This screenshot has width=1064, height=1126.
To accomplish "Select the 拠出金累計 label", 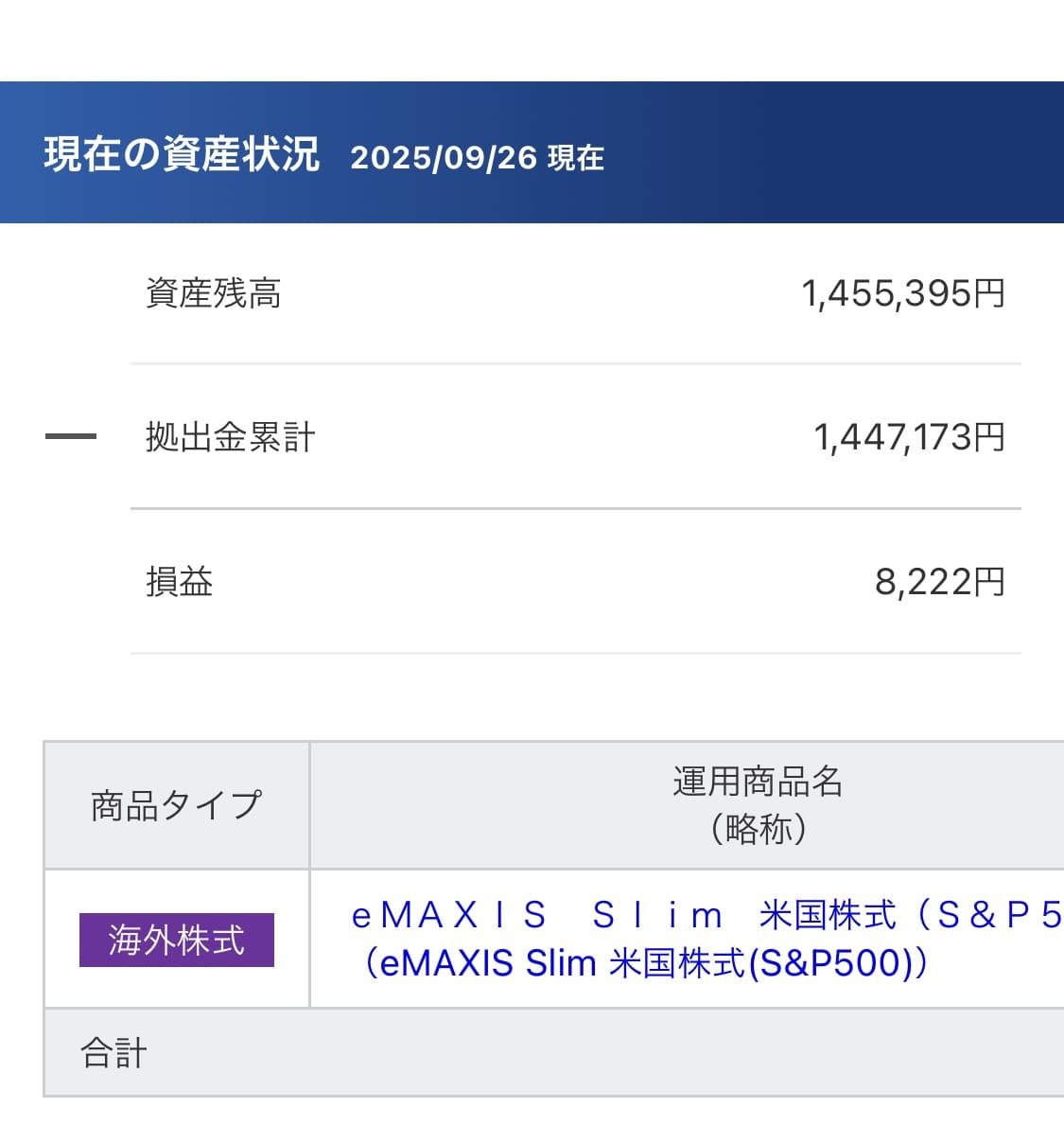I will (x=230, y=437).
